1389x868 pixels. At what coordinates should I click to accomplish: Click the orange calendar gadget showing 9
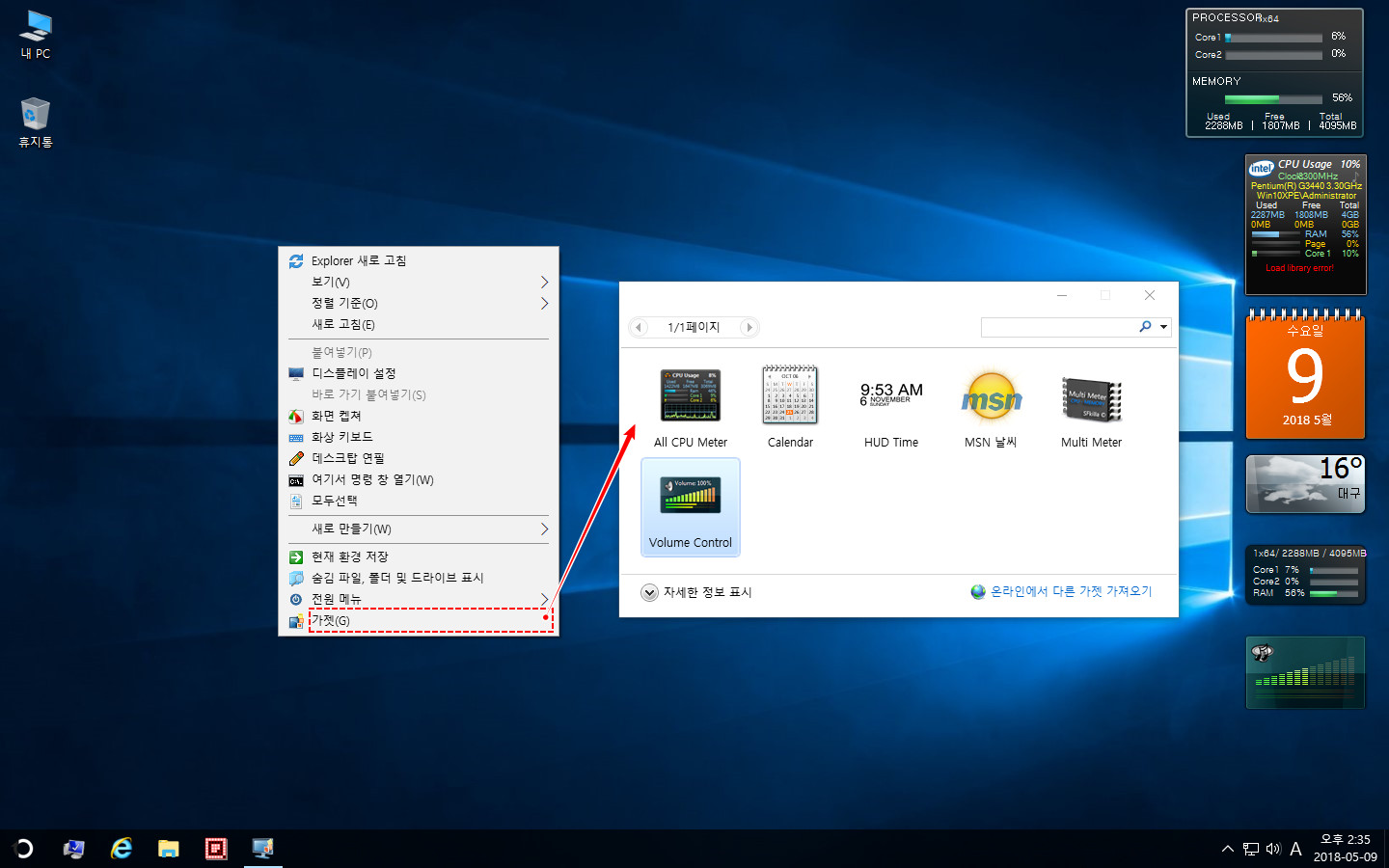click(x=1305, y=374)
